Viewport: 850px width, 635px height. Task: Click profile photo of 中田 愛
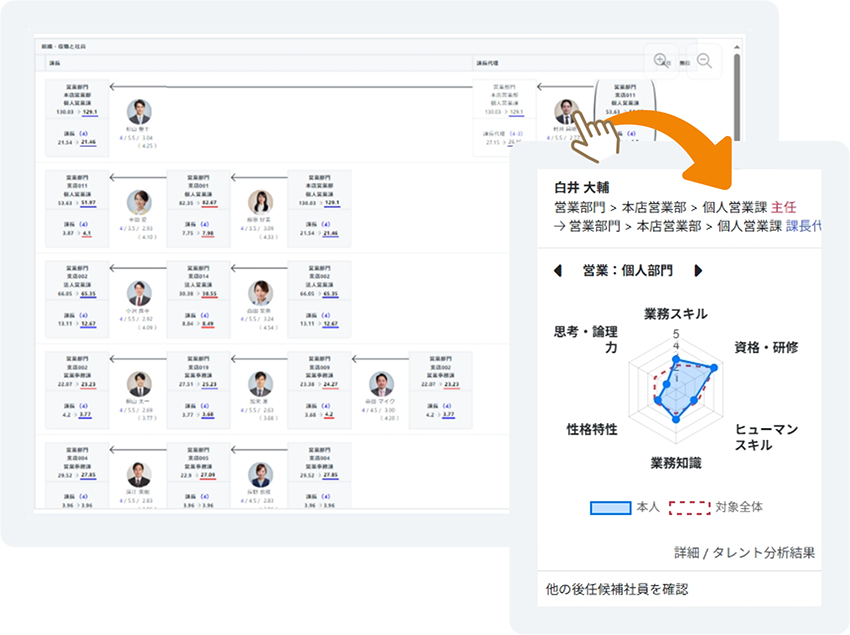[139, 202]
